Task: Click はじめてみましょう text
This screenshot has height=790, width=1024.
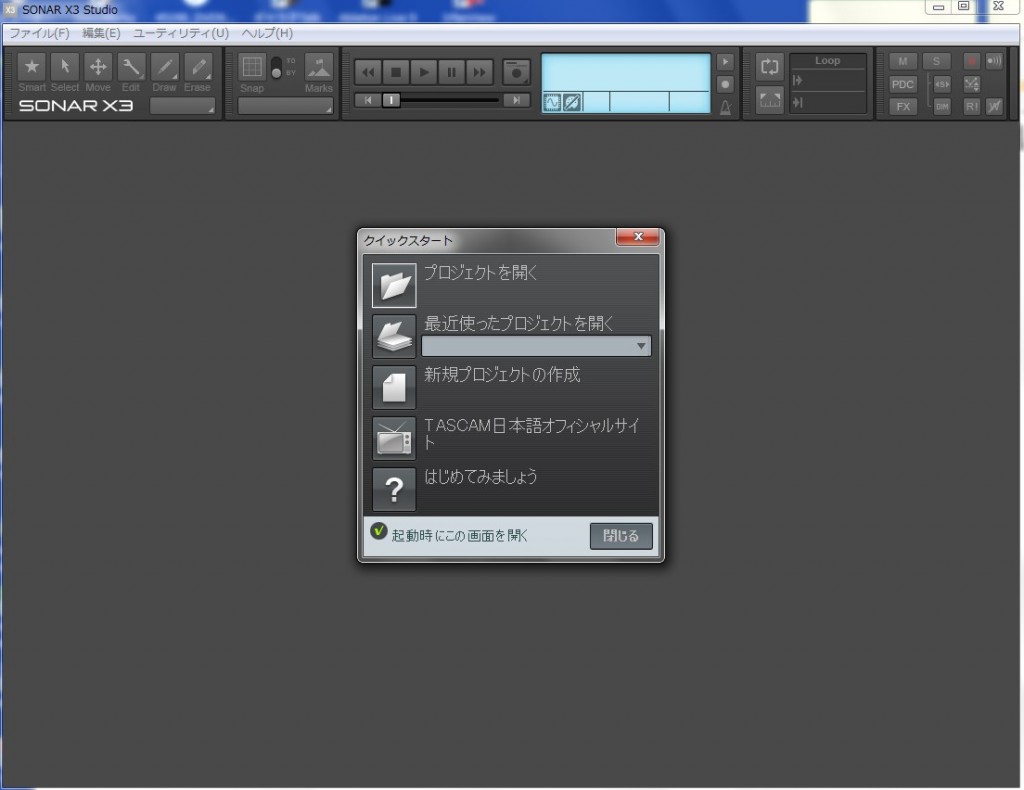Action: tap(480, 477)
